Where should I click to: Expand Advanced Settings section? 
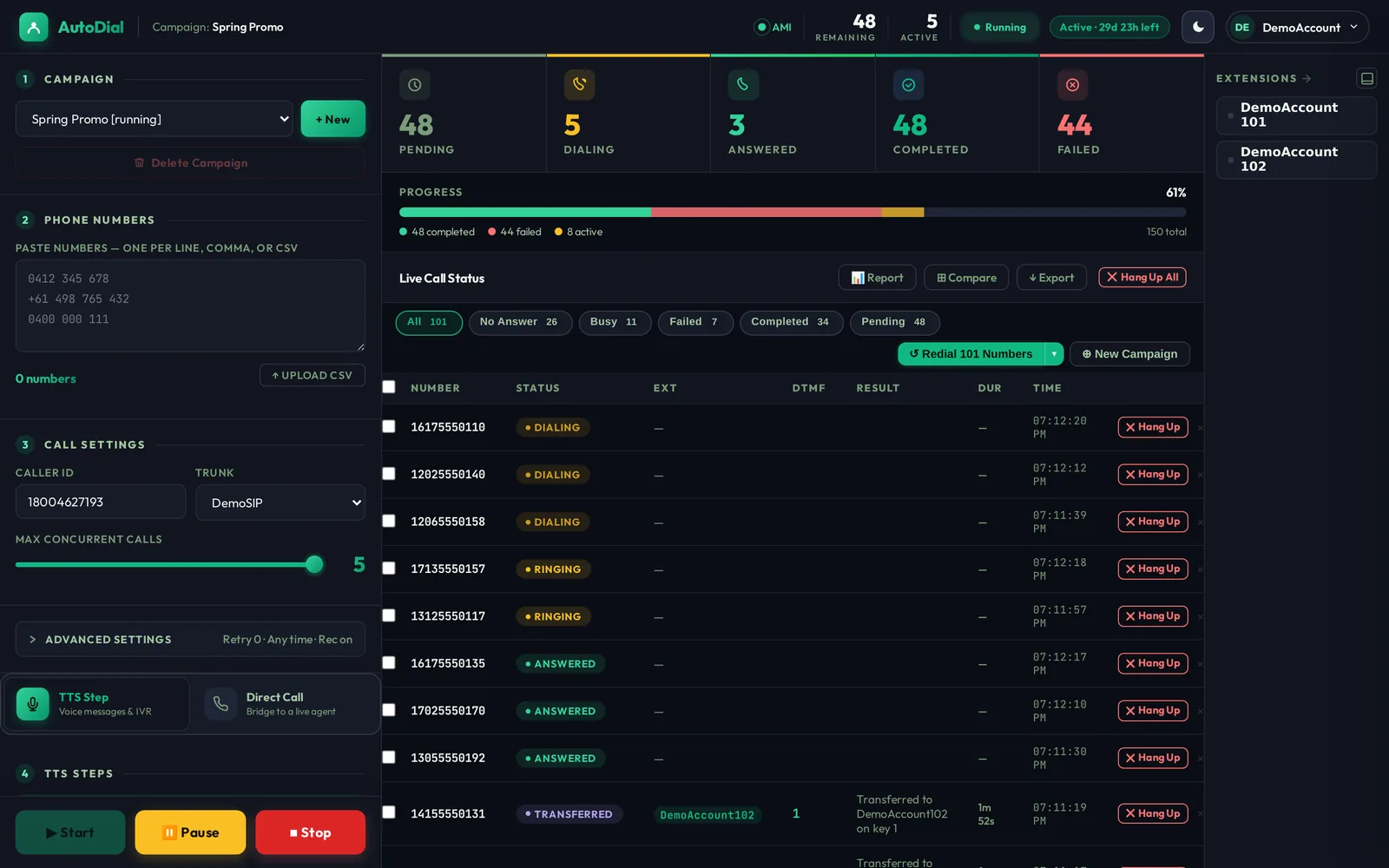[190, 640]
